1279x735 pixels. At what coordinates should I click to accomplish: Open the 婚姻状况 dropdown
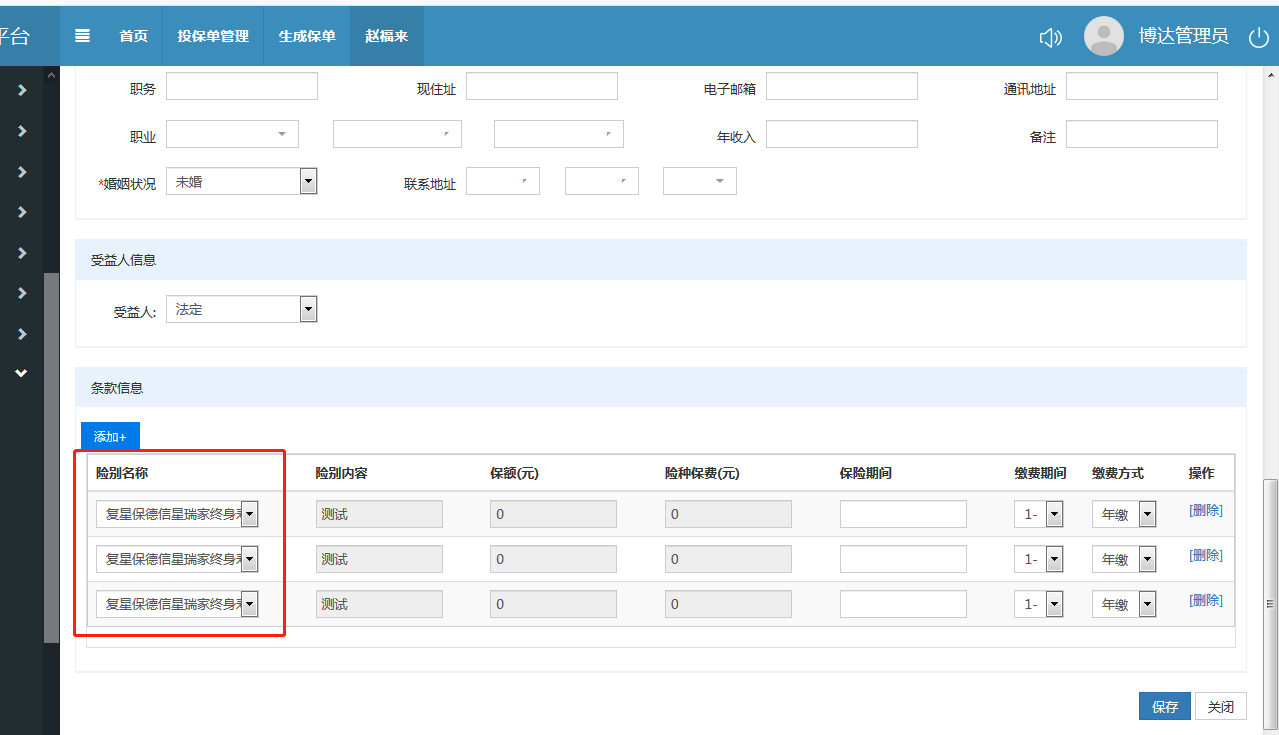[x=309, y=181]
